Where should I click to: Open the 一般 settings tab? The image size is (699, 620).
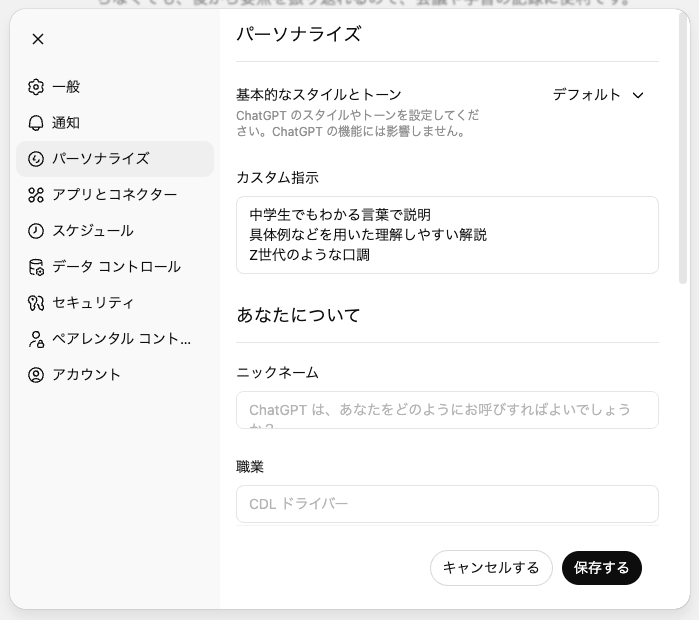coord(66,87)
